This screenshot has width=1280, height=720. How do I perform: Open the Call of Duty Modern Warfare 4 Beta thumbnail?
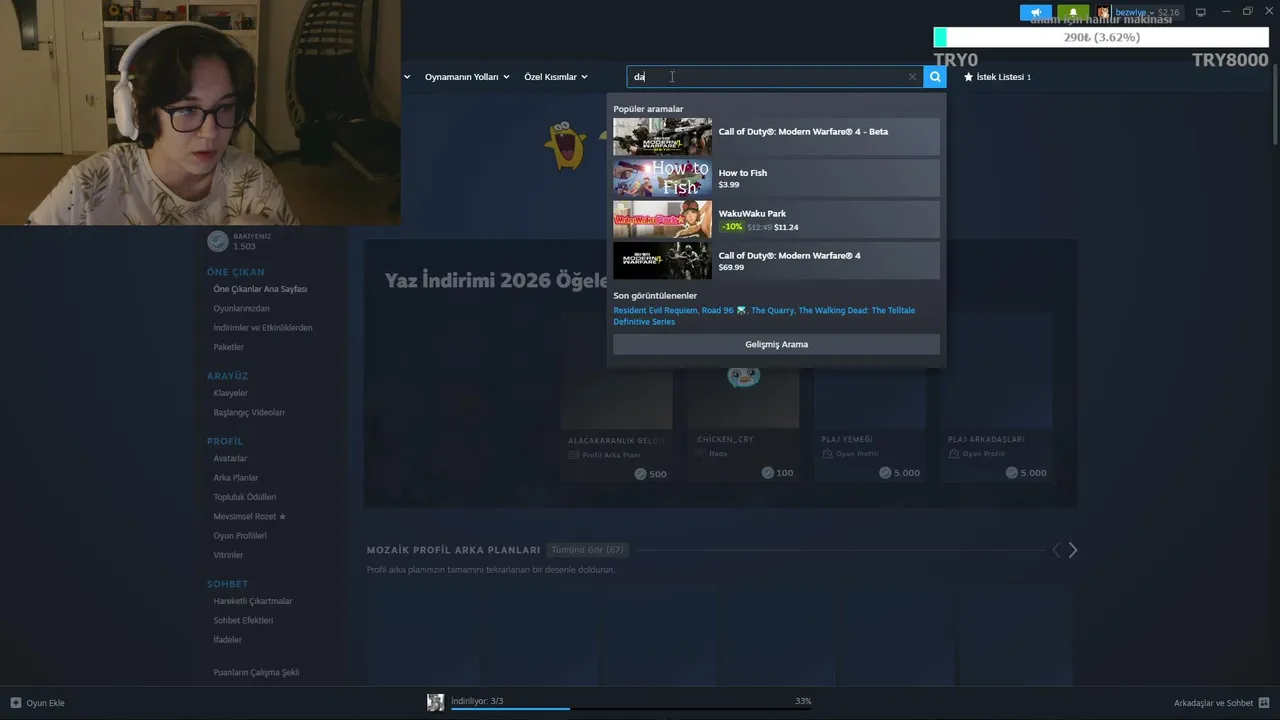pyautogui.click(x=662, y=137)
